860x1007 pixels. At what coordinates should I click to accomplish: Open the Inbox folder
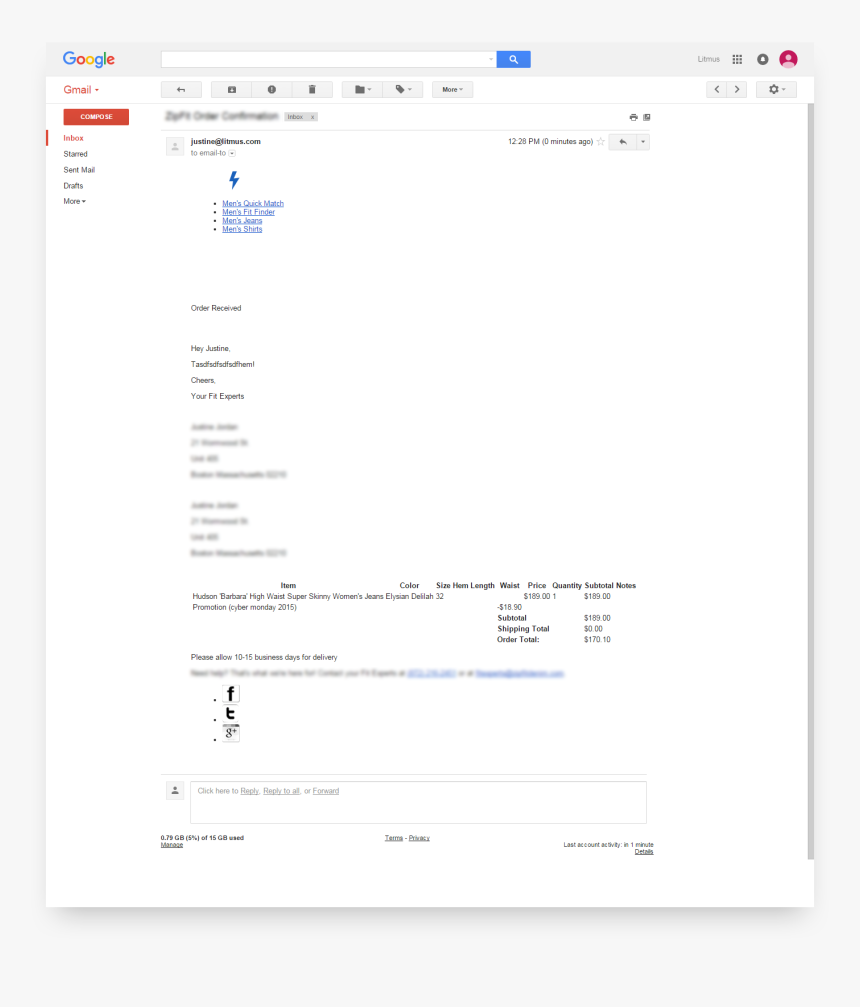73,138
